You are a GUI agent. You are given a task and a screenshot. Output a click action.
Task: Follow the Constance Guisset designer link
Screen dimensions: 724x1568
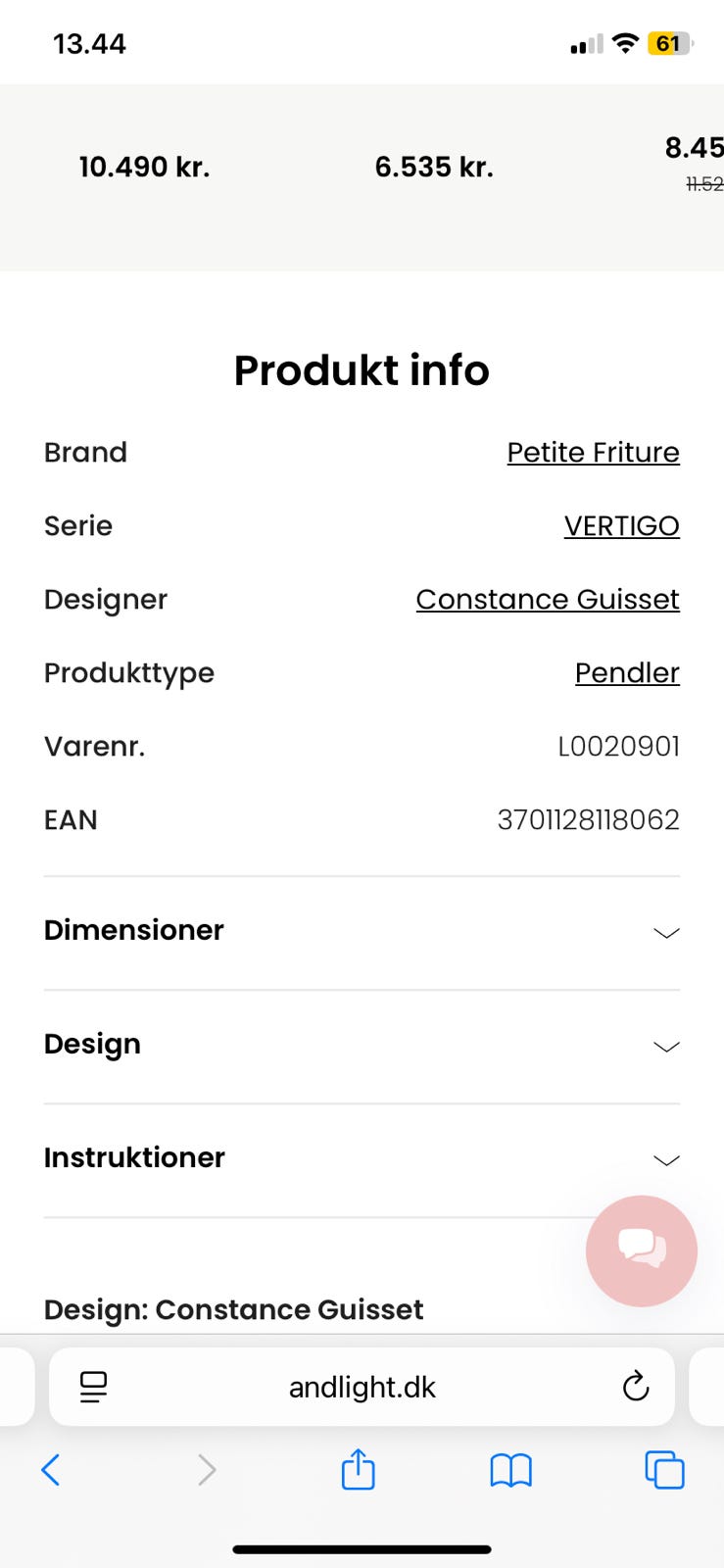(547, 600)
